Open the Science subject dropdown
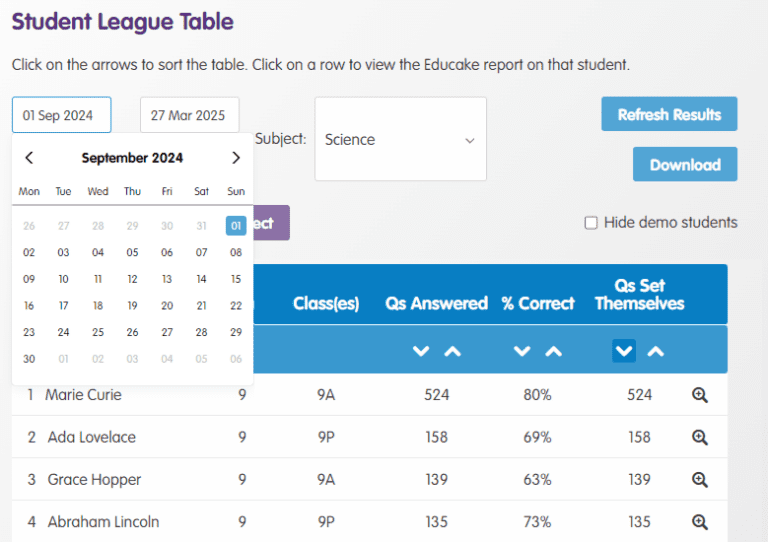Viewport: 768px width, 542px height. (400, 140)
